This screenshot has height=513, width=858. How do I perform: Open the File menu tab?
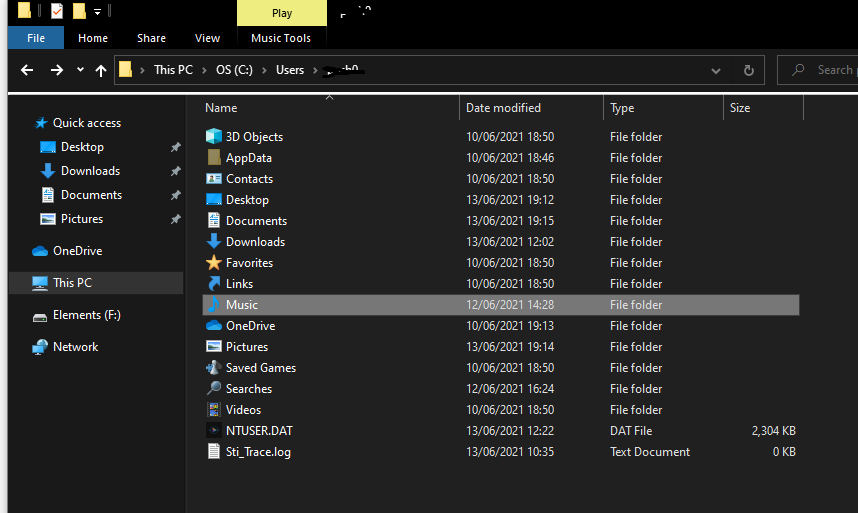coord(36,38)
